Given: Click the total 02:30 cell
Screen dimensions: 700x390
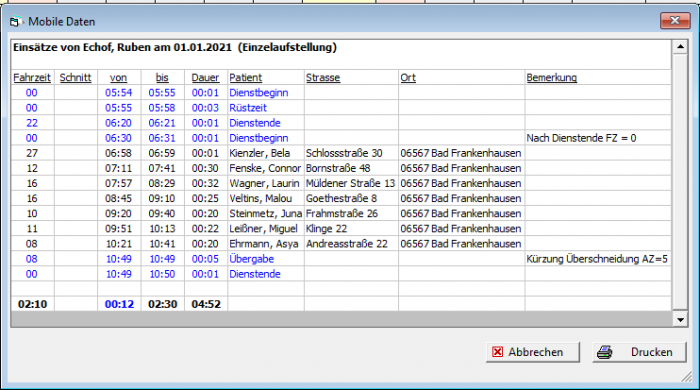Looking at the screenshot, I should tap(162, 304).
